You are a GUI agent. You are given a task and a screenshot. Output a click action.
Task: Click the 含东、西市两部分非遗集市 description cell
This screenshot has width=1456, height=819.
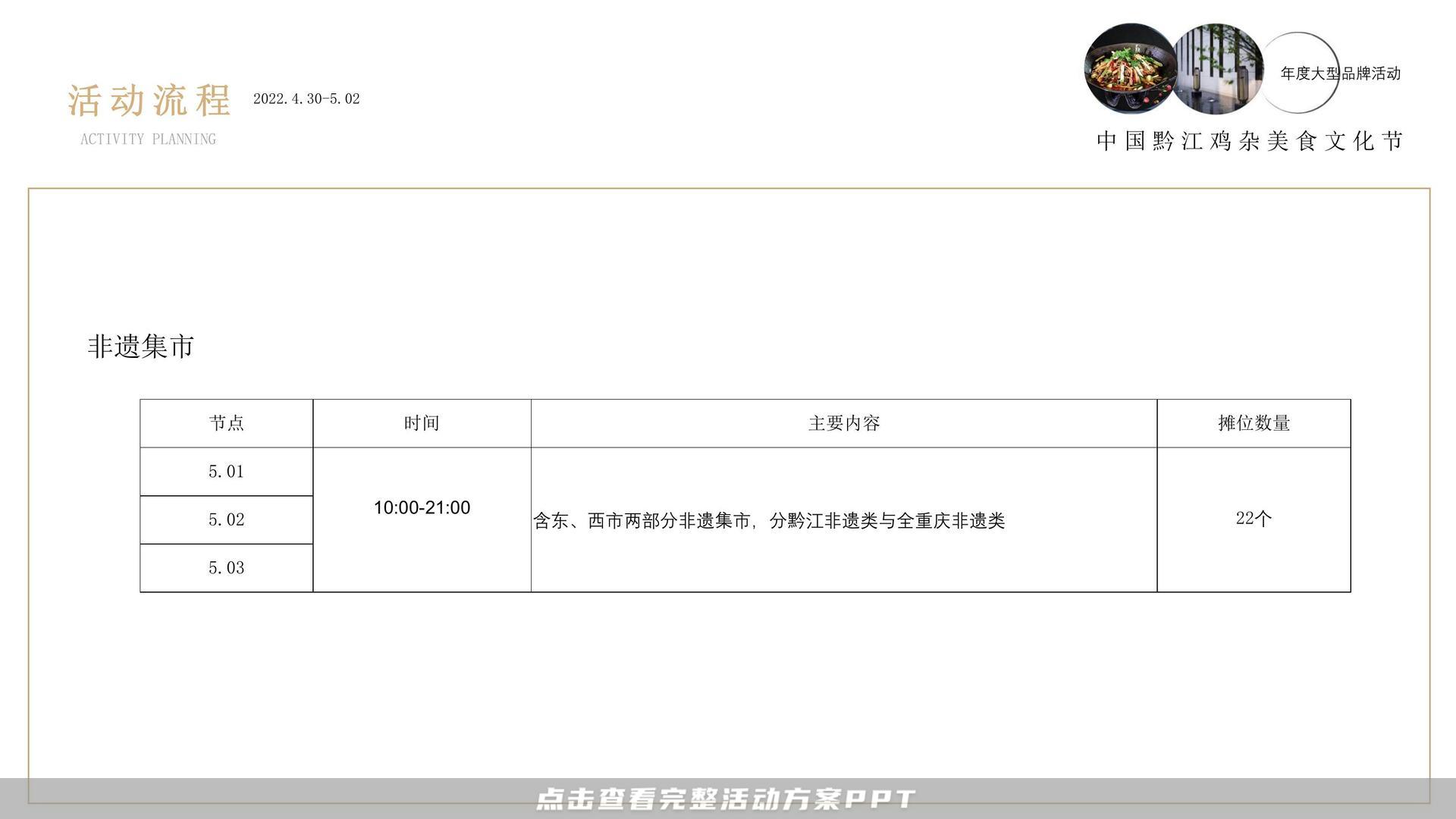pos(844,519)
